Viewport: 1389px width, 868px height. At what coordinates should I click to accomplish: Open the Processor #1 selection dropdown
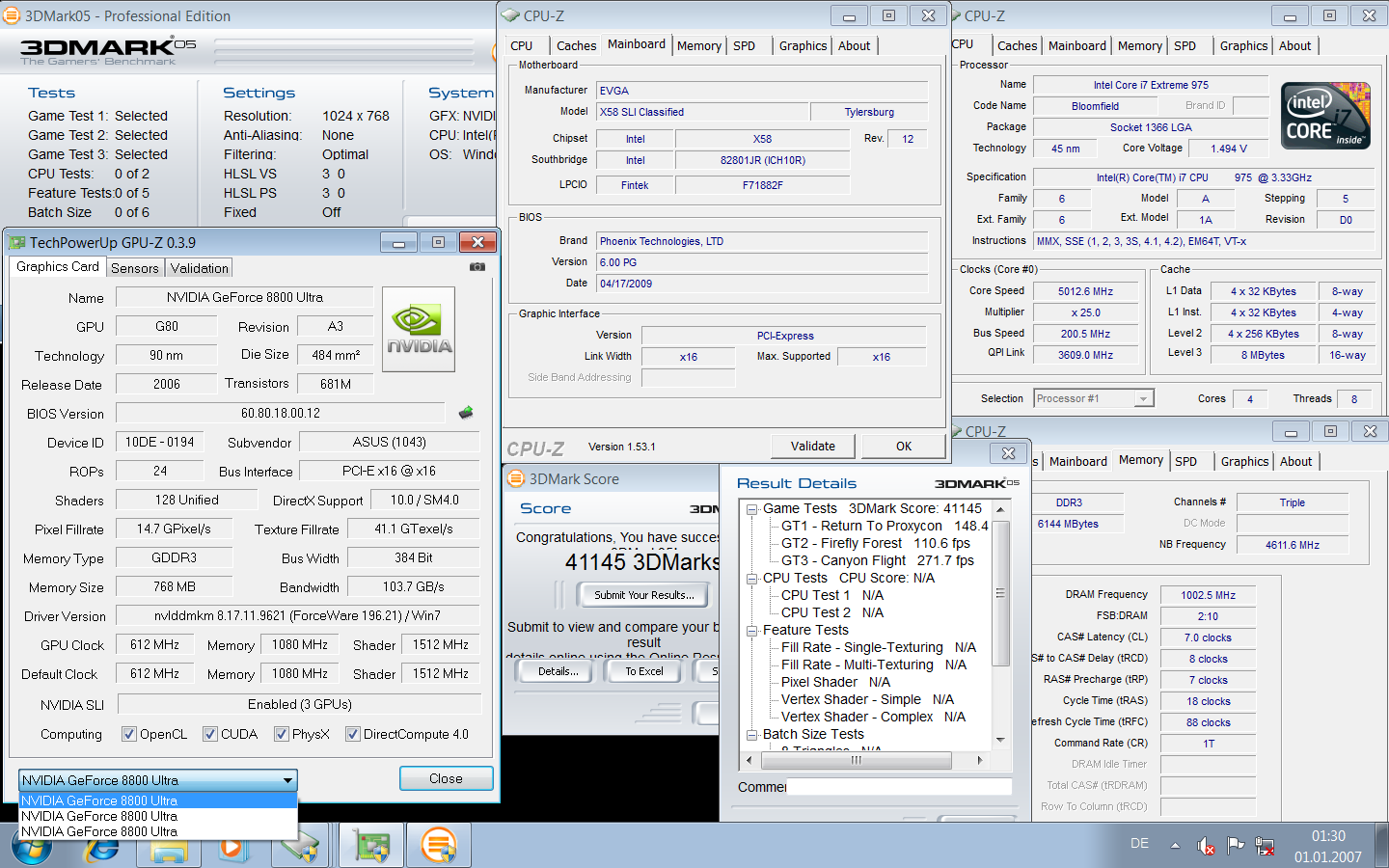click(1093, 398)
